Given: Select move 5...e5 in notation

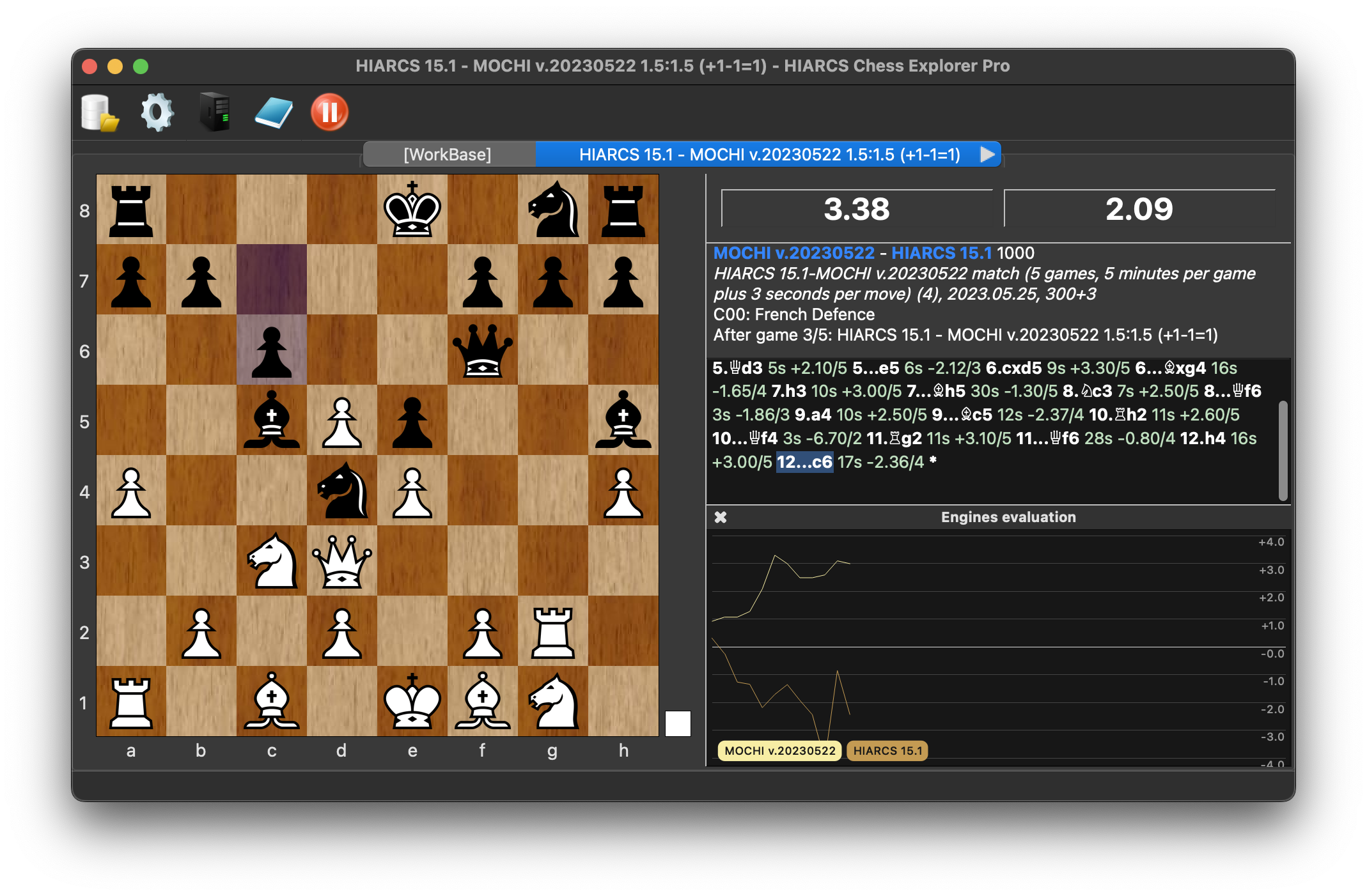Looking at the screenshot, I should 875,368.
